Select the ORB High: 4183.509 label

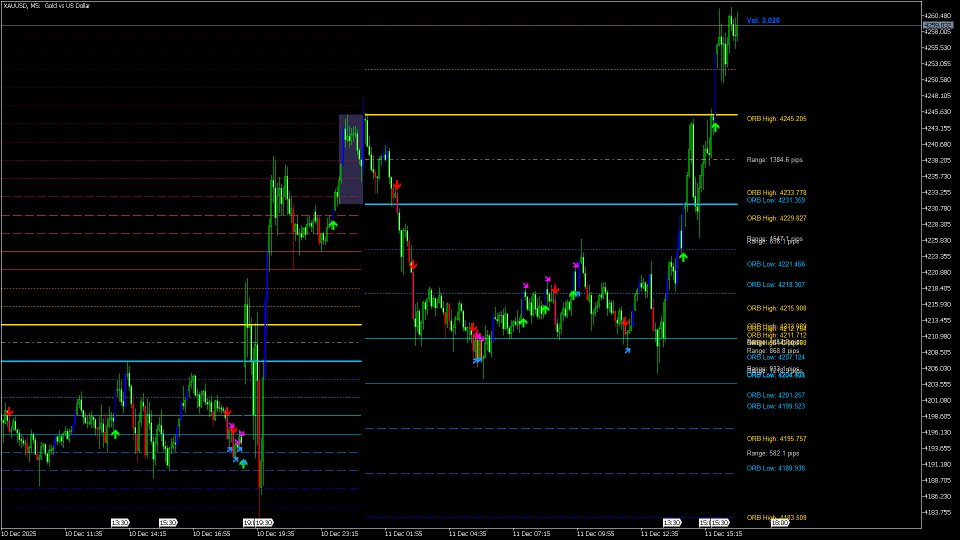click(776, 518)
